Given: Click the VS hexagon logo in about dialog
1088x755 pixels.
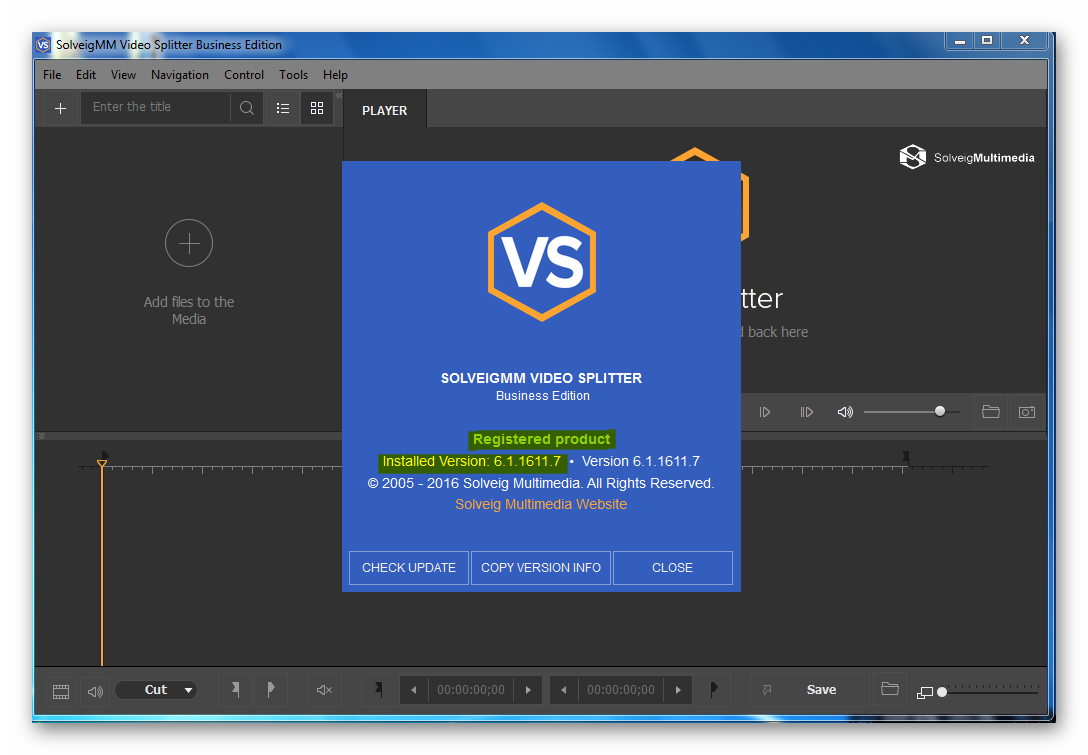Looking at the screenshot, I should [542, 262].
